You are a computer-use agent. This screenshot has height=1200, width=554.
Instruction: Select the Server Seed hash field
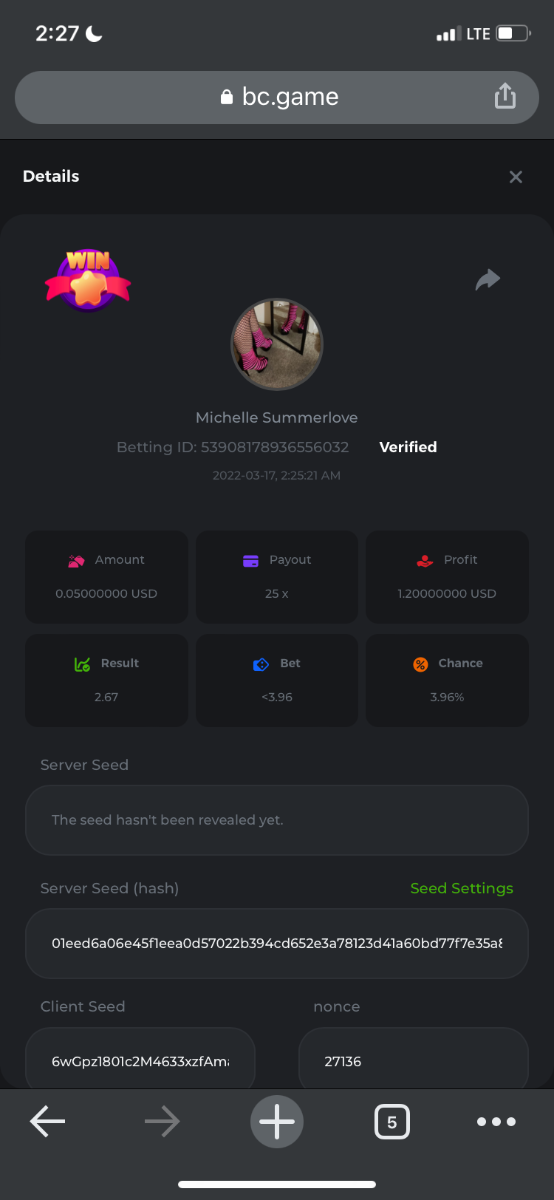(x=277, y=943)
